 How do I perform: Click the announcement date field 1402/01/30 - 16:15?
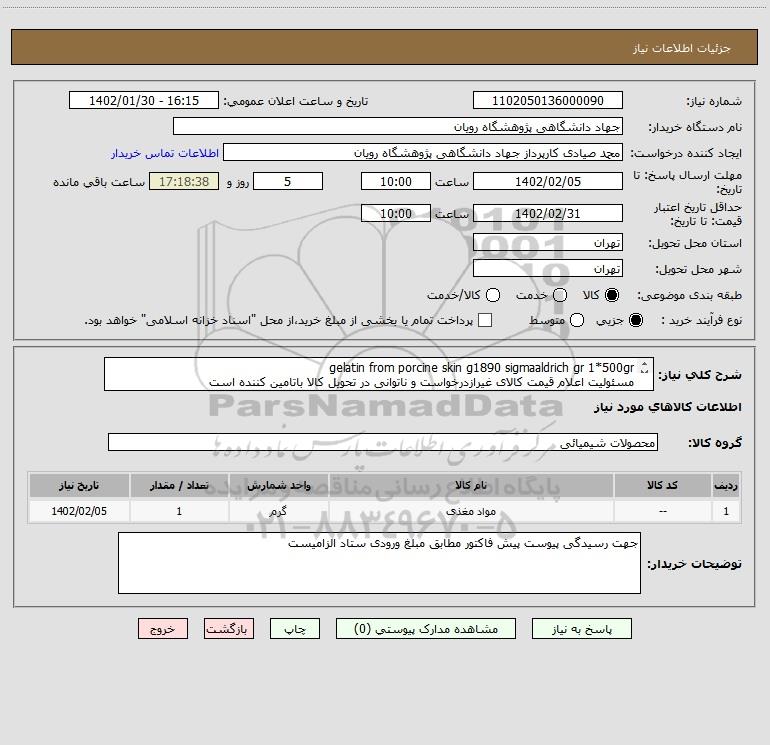(x=144, y=101)
